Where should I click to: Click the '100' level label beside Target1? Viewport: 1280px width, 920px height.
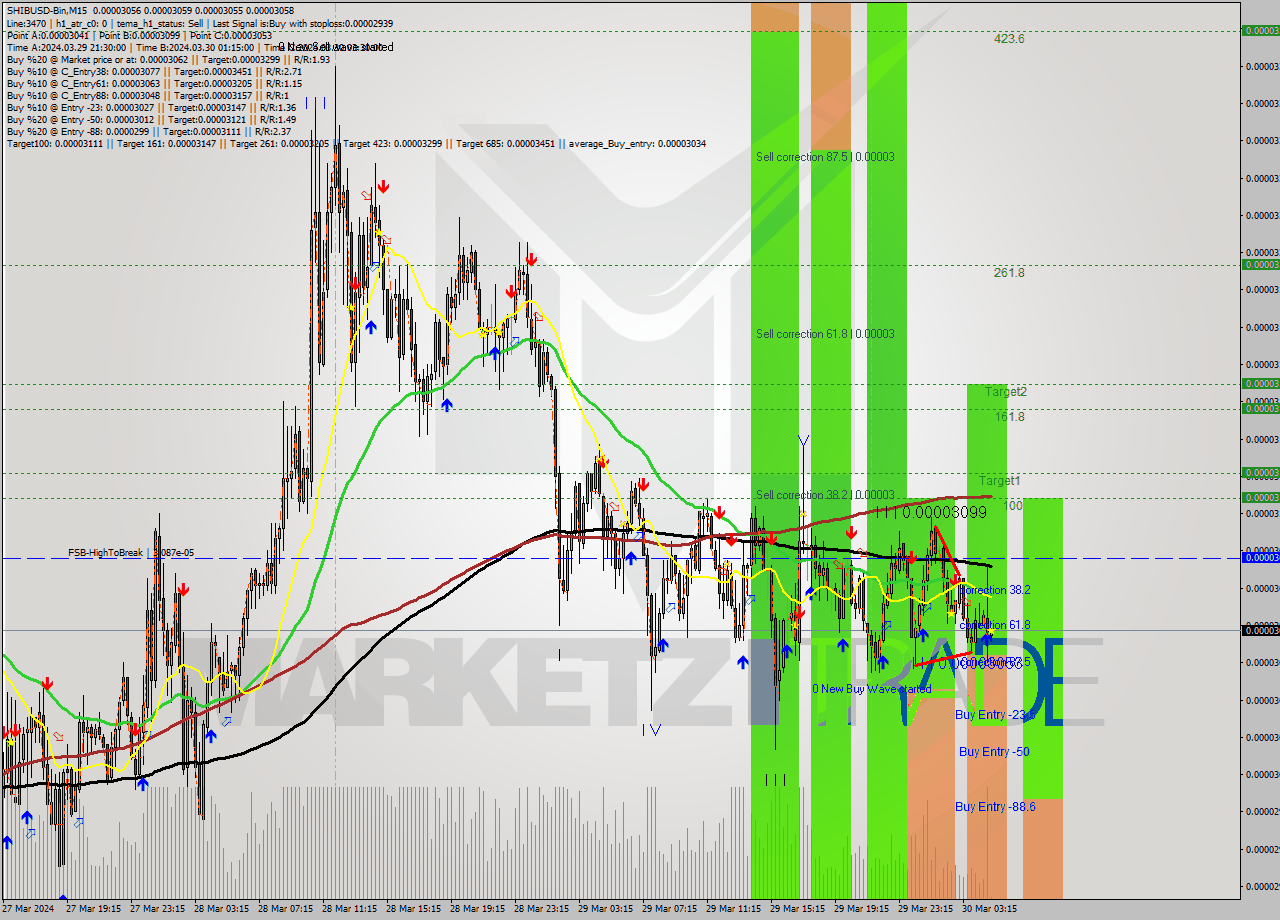[x=1013, y=506]
